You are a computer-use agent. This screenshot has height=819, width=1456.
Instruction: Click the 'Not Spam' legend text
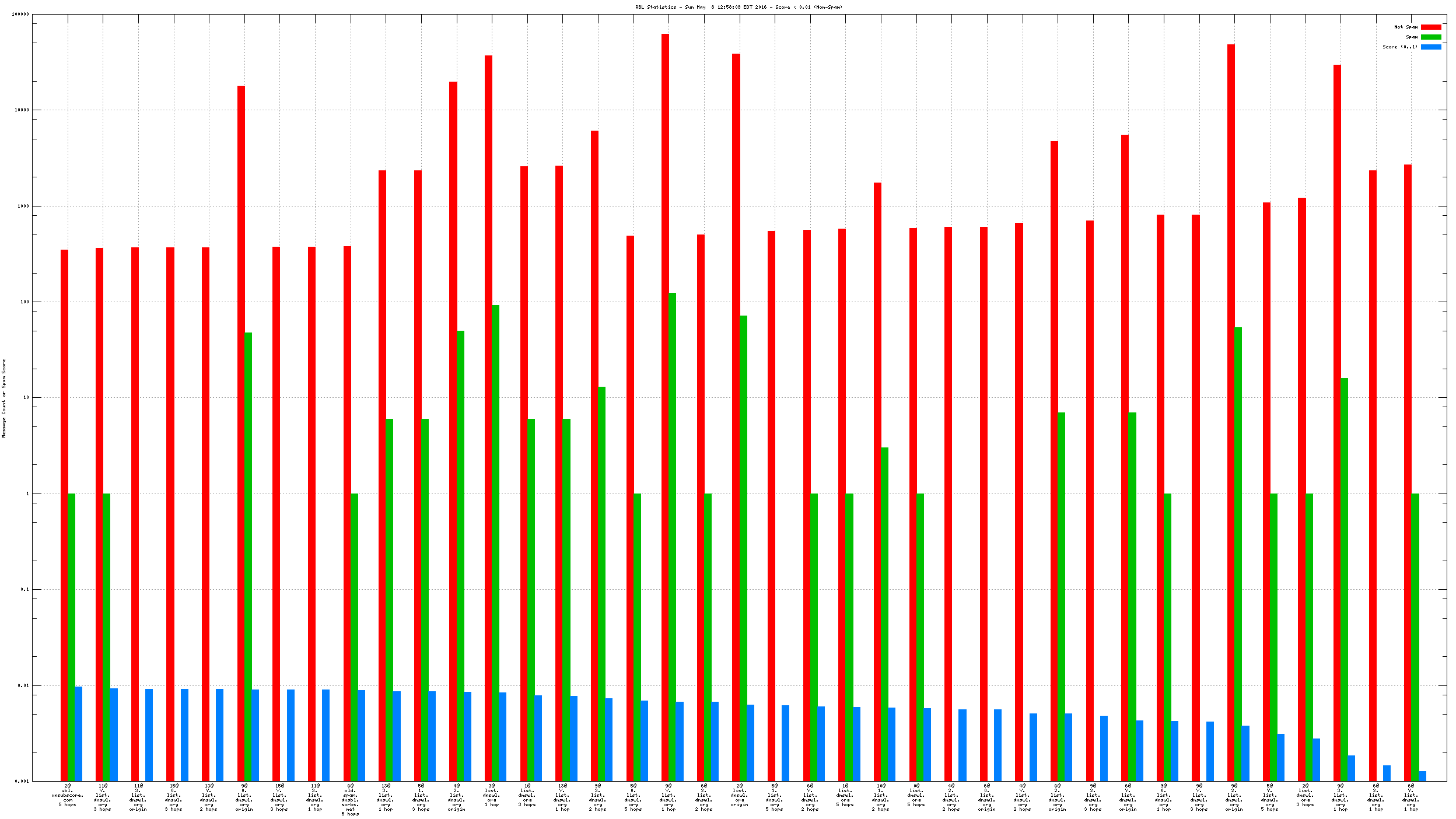(x=1406, y=27)
